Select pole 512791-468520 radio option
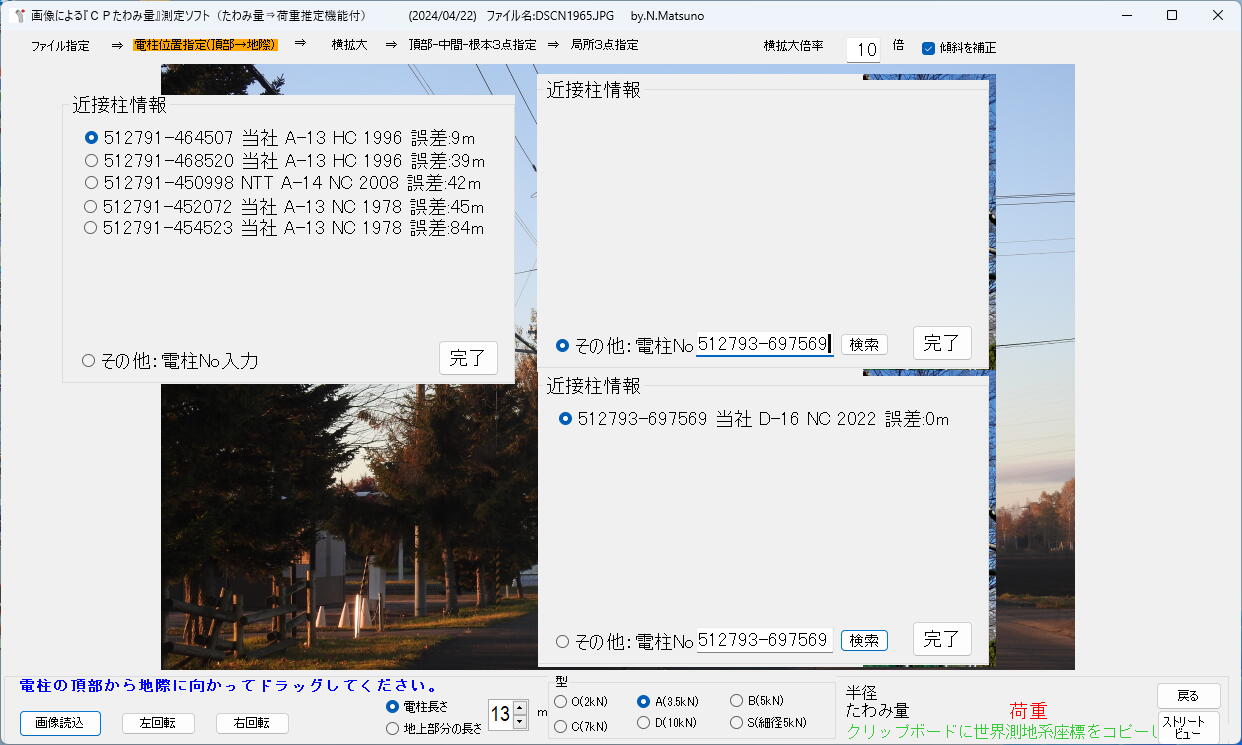 click(92, 161)
